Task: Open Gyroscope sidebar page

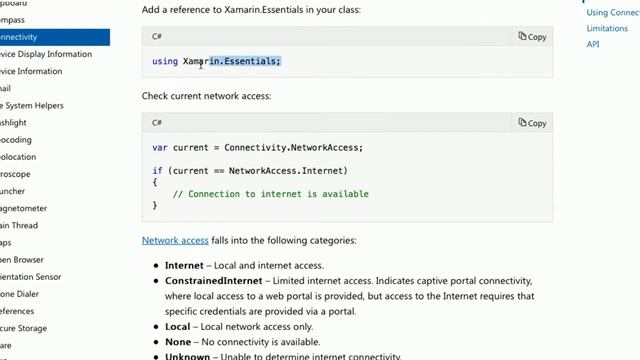Action: (x=15, y=174)
